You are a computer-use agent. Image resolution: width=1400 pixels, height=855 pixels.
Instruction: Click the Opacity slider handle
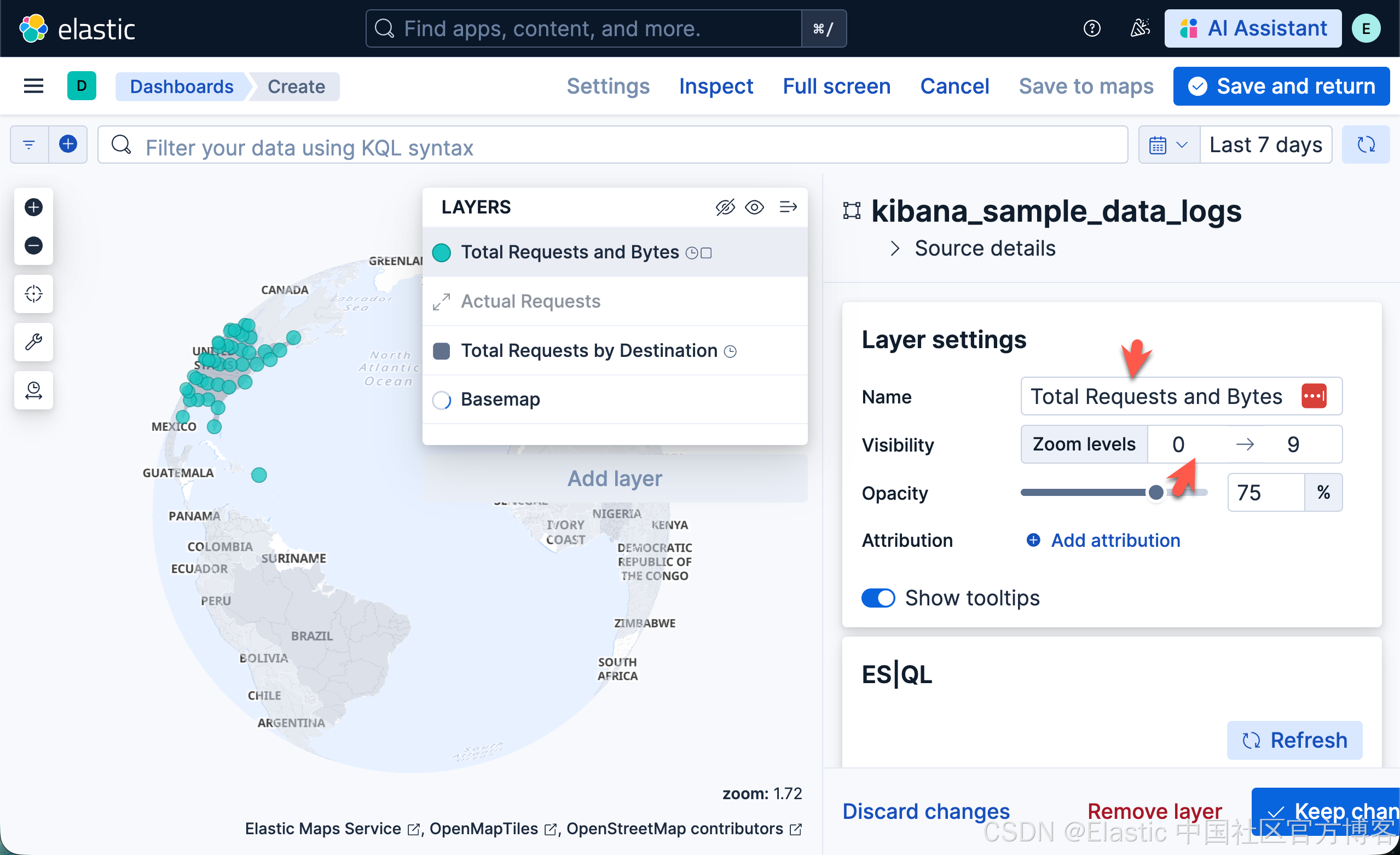tap(1156, 492)
